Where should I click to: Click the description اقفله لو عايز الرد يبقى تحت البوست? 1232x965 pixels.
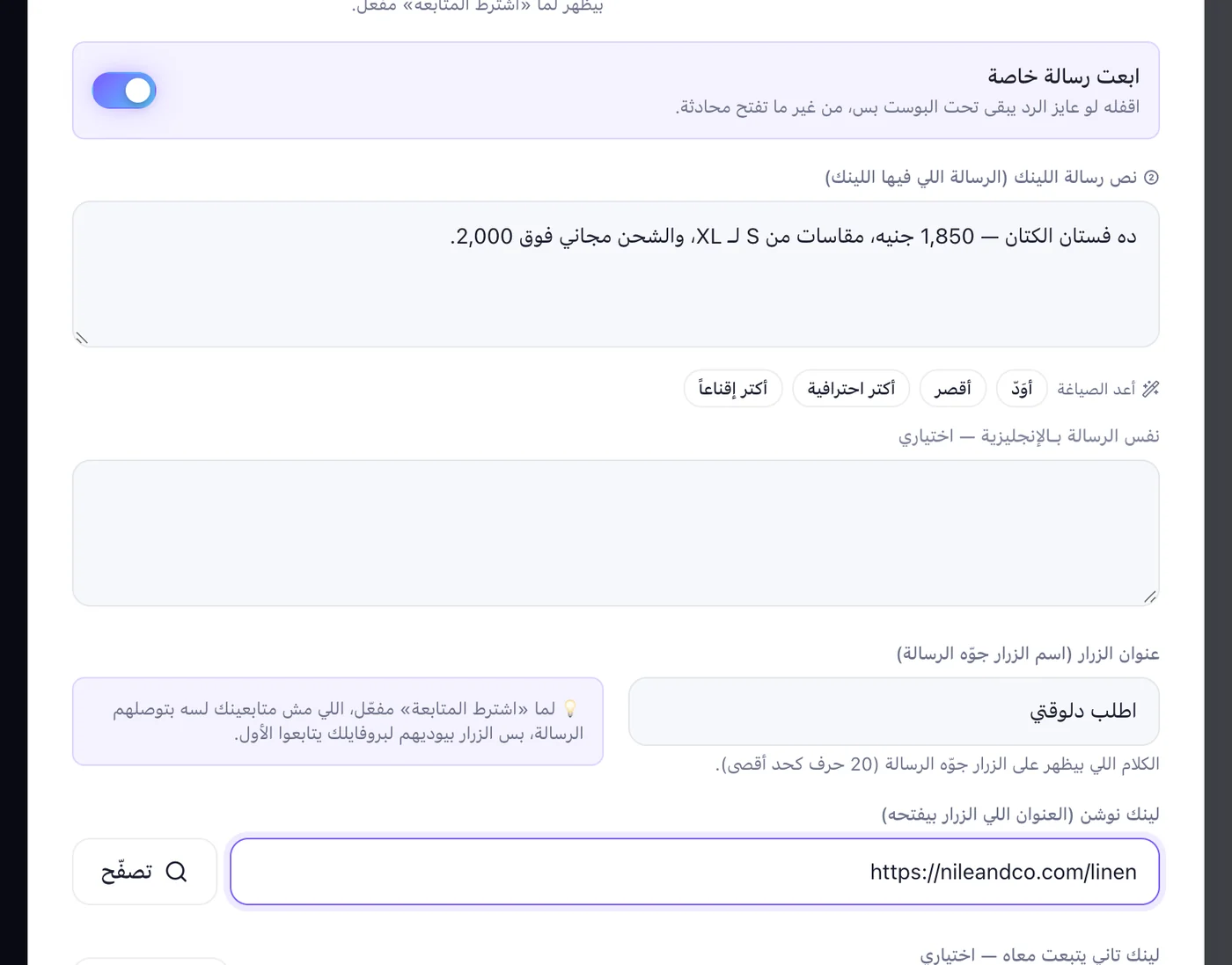click(907, 107)
